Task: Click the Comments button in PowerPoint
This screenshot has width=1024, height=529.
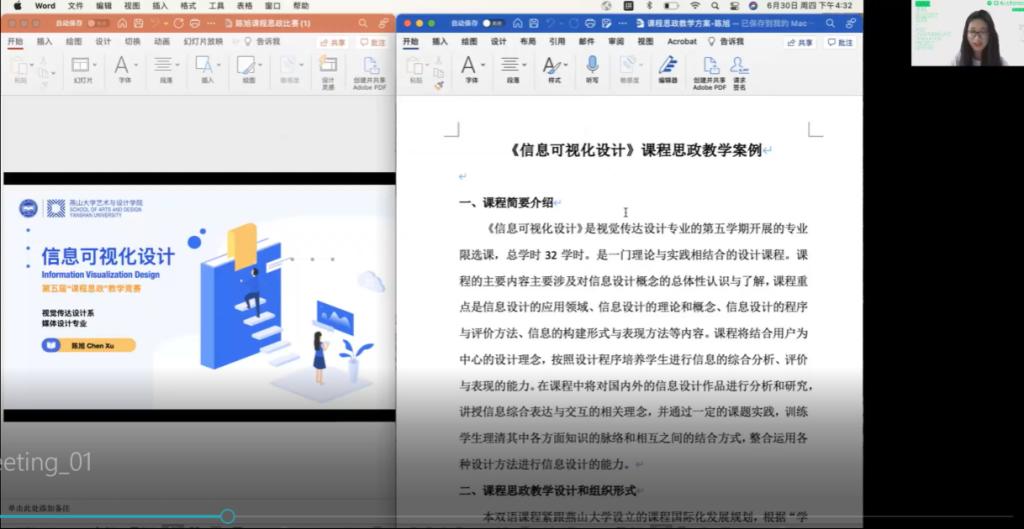Action: point(372,42)
